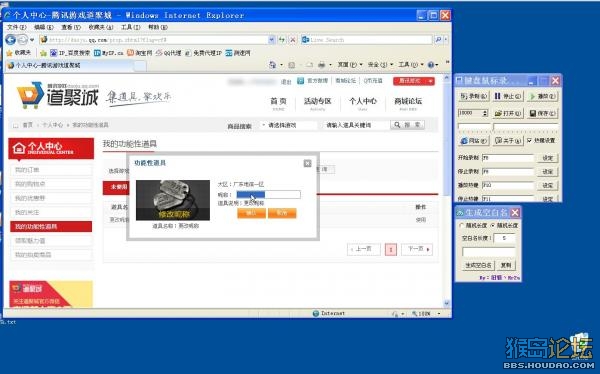Click the orange confirm button in dialog
This screenshot has height=374, width=600.
[x=251, y=213]
